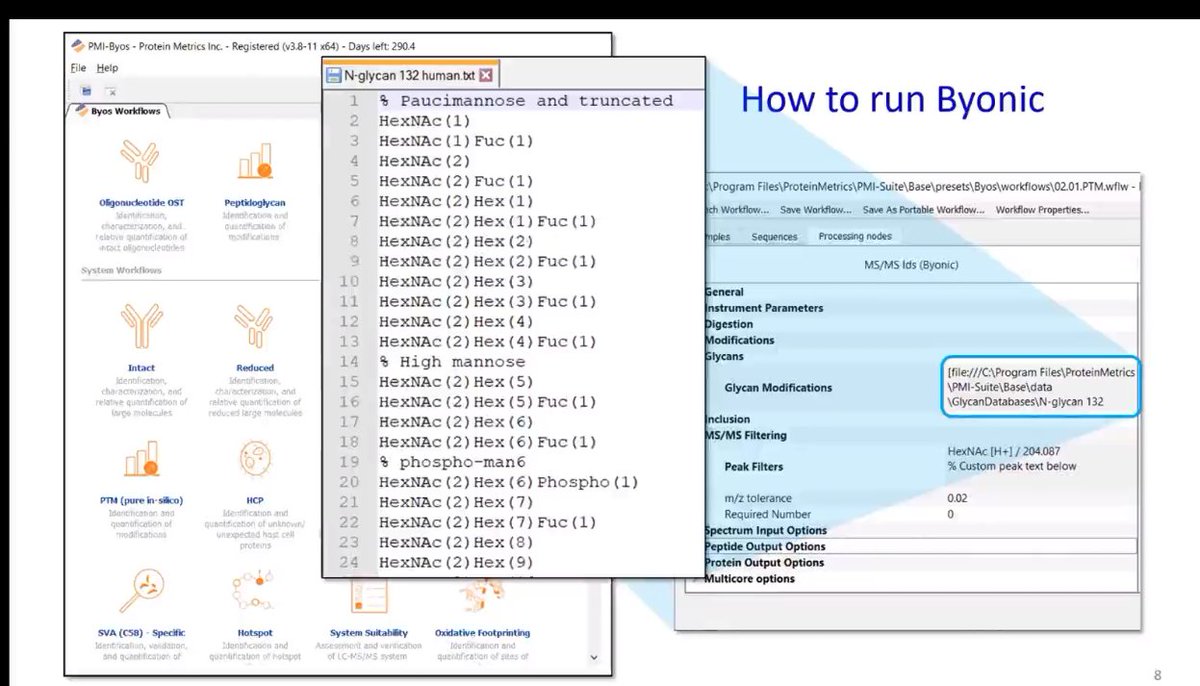This screenshot has height=686, width=1200.
Task: Click Save As Portable Workflow... button
Action: 924,210
